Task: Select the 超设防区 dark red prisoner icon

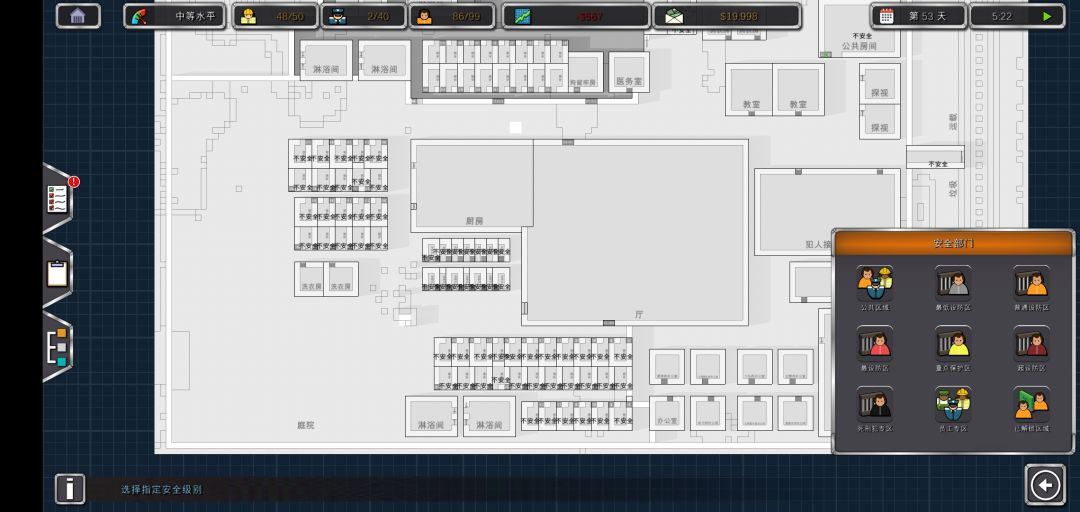Action: (1031, 343)
